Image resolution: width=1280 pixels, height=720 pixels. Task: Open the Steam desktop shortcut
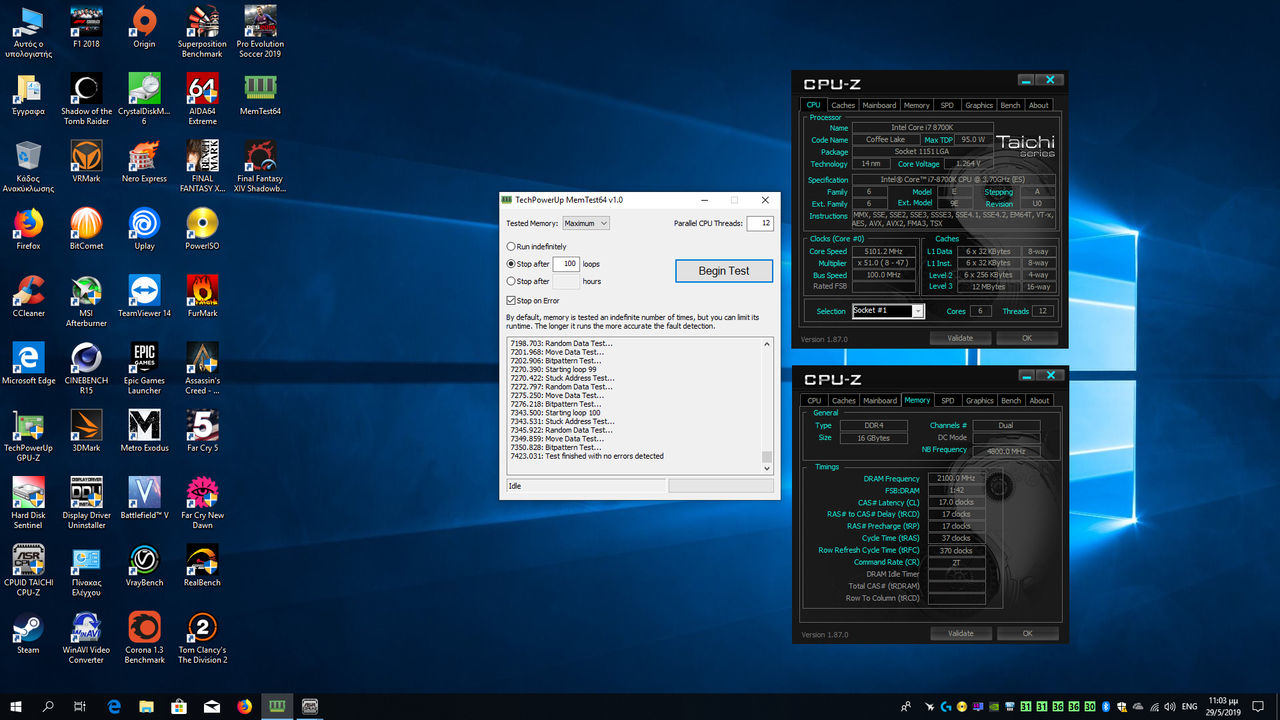[28, 632]
